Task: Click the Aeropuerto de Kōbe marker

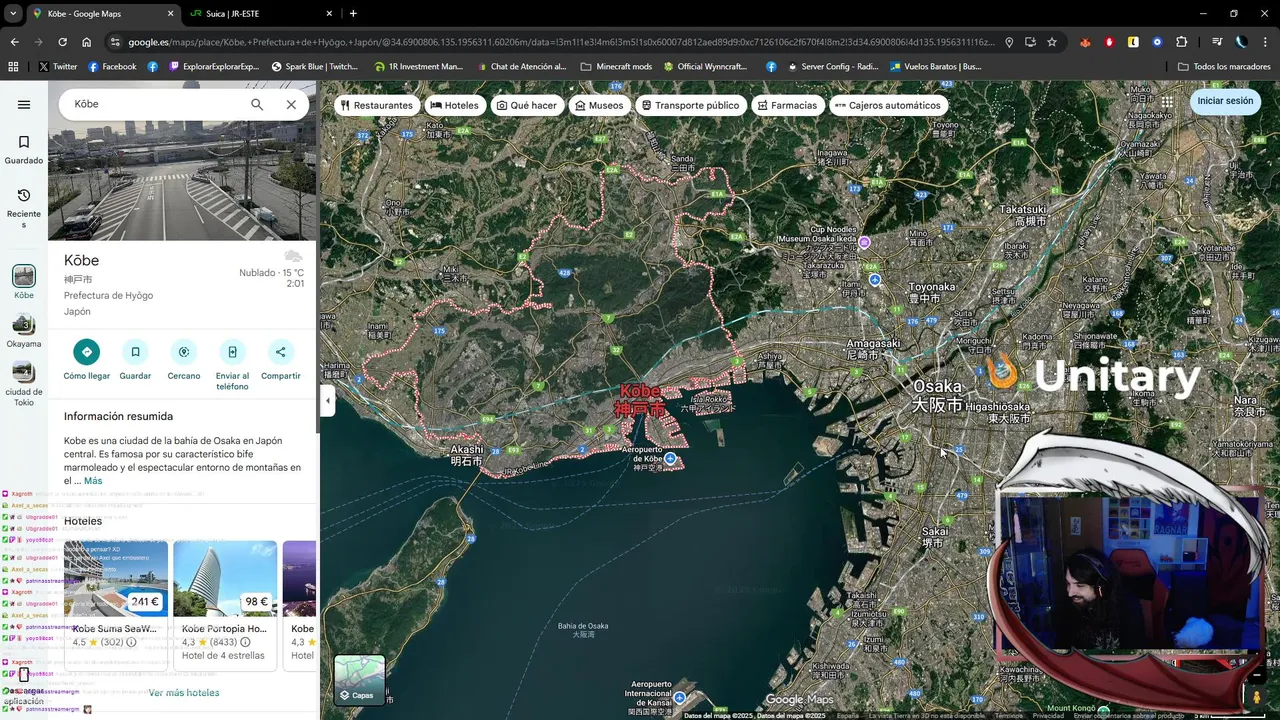Action: (x=671, y=459)
